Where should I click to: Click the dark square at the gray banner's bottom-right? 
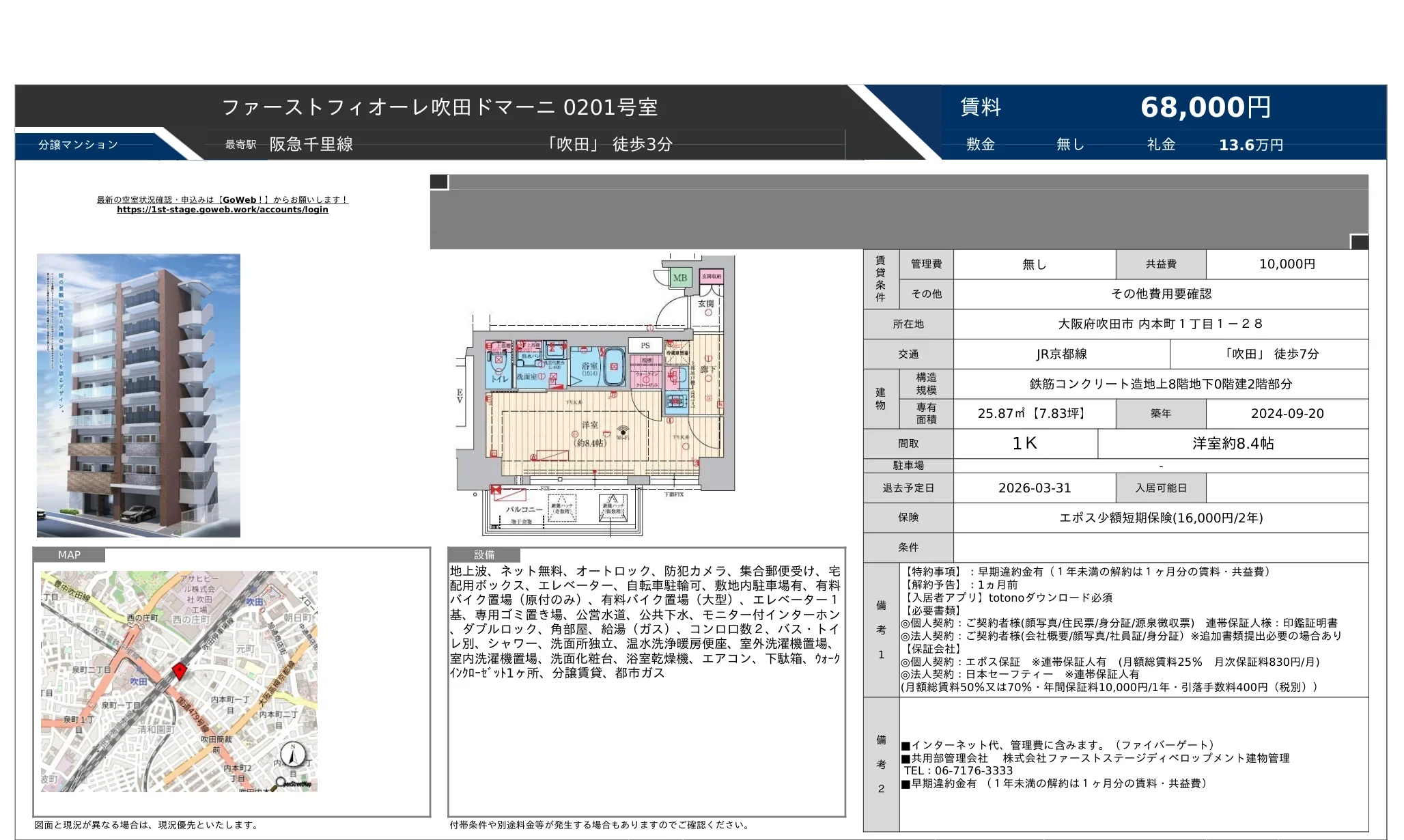(1359, 242)
